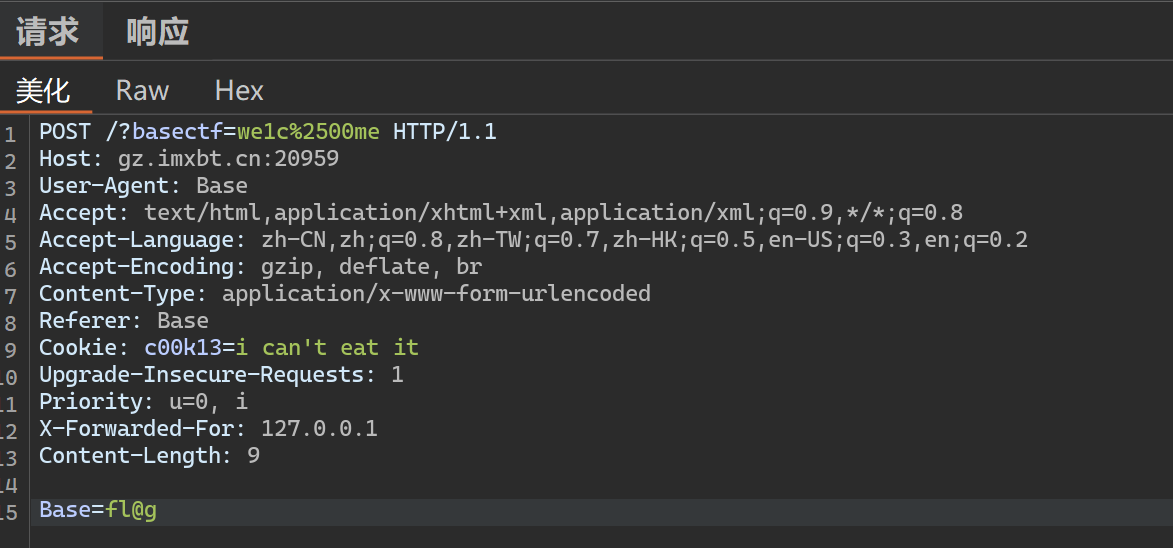This screenshot has width=1173, height=548.
Task: Switch to the 请求 (Request) tab
Action: [x=48, y=32]
